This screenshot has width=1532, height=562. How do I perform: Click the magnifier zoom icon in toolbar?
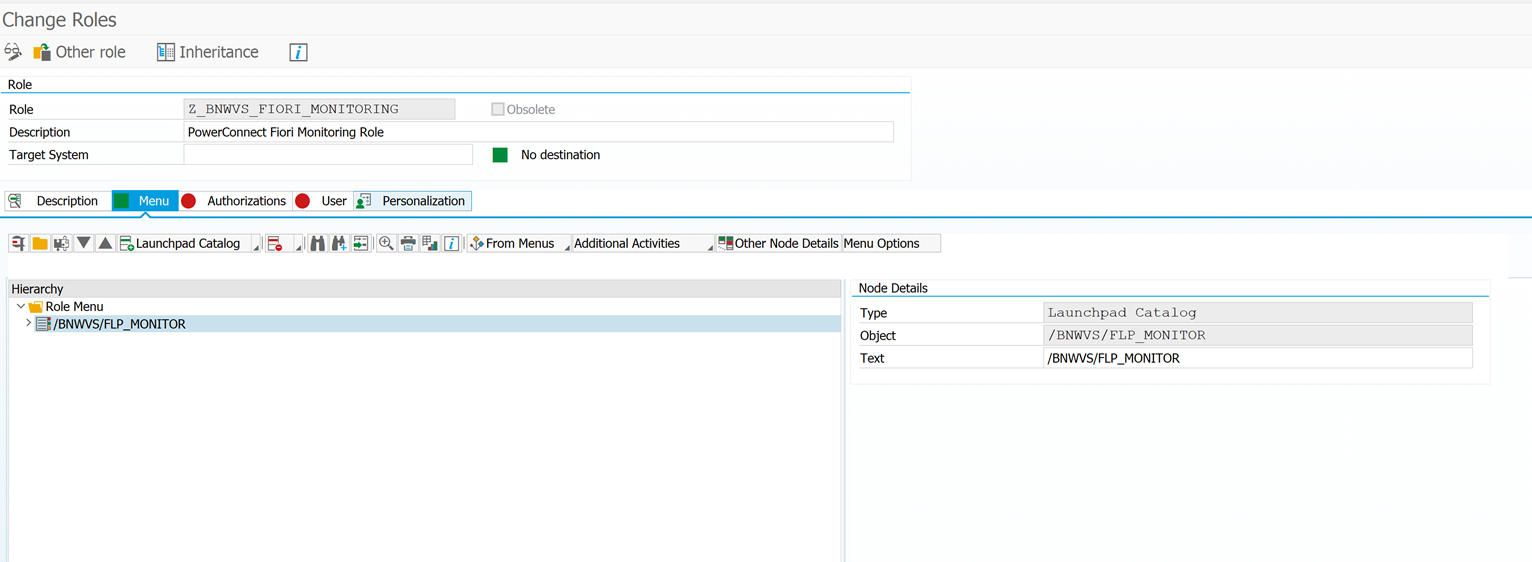click(386, 244)
